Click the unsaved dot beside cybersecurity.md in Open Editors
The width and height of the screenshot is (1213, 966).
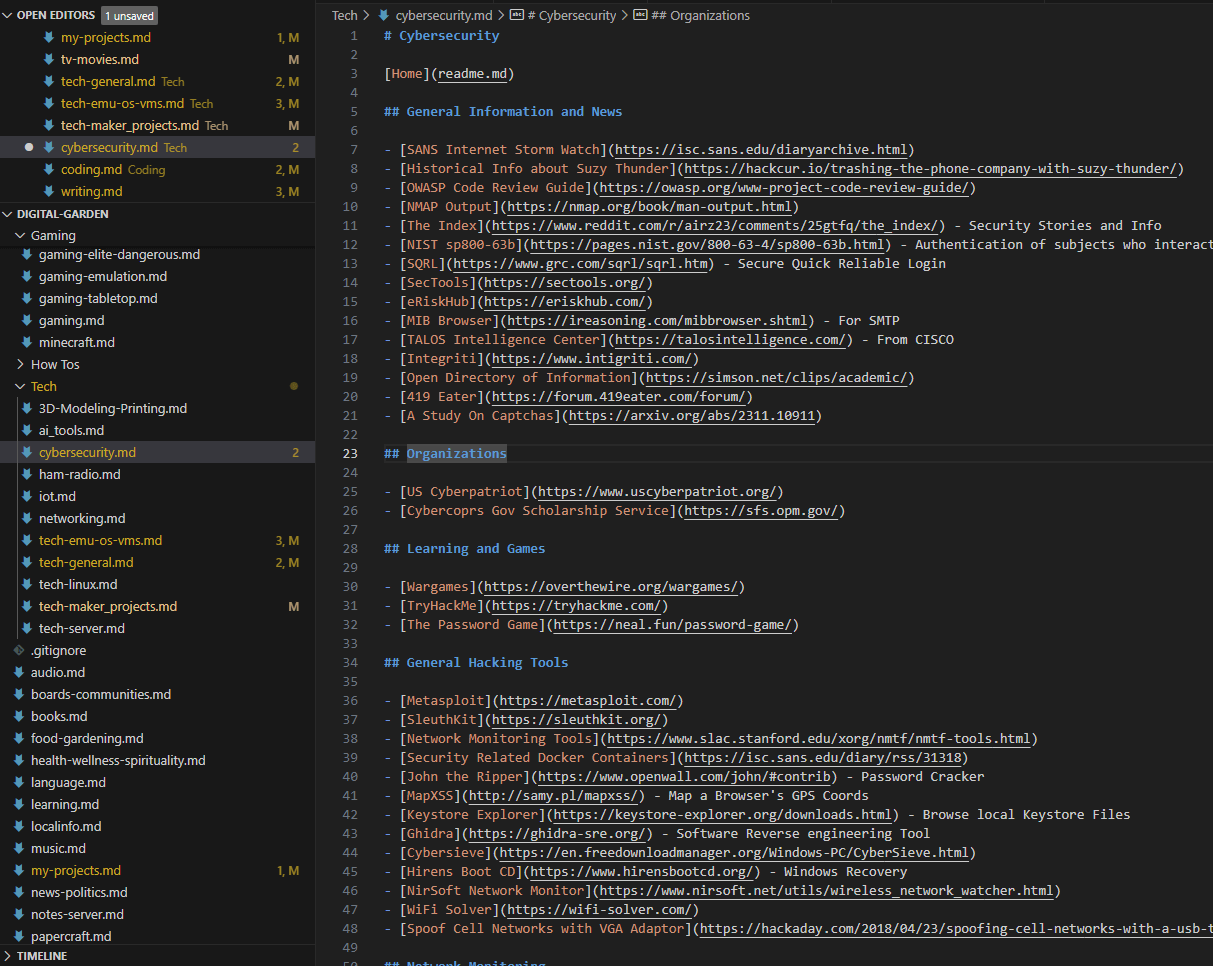click(x=29, y=147)
